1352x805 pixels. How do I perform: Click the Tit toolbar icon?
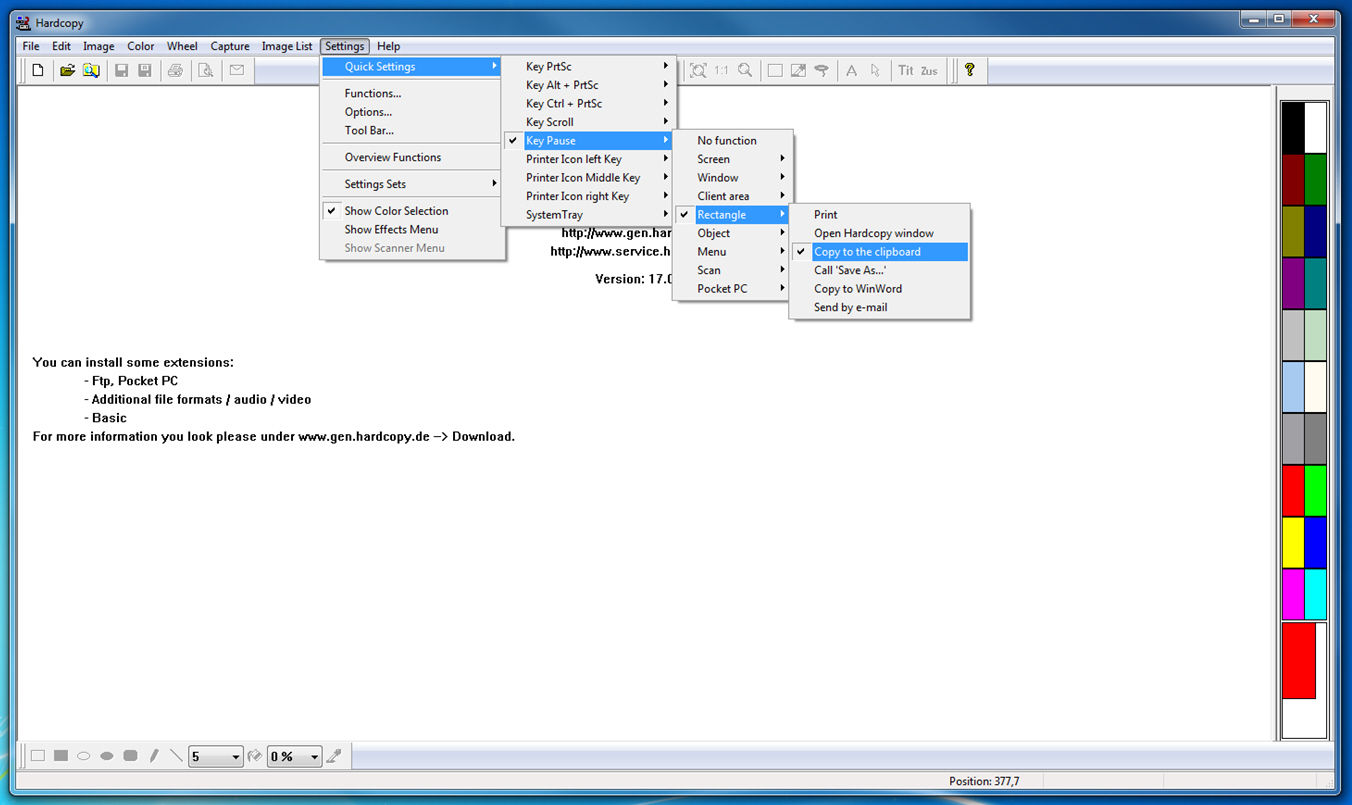906,70
